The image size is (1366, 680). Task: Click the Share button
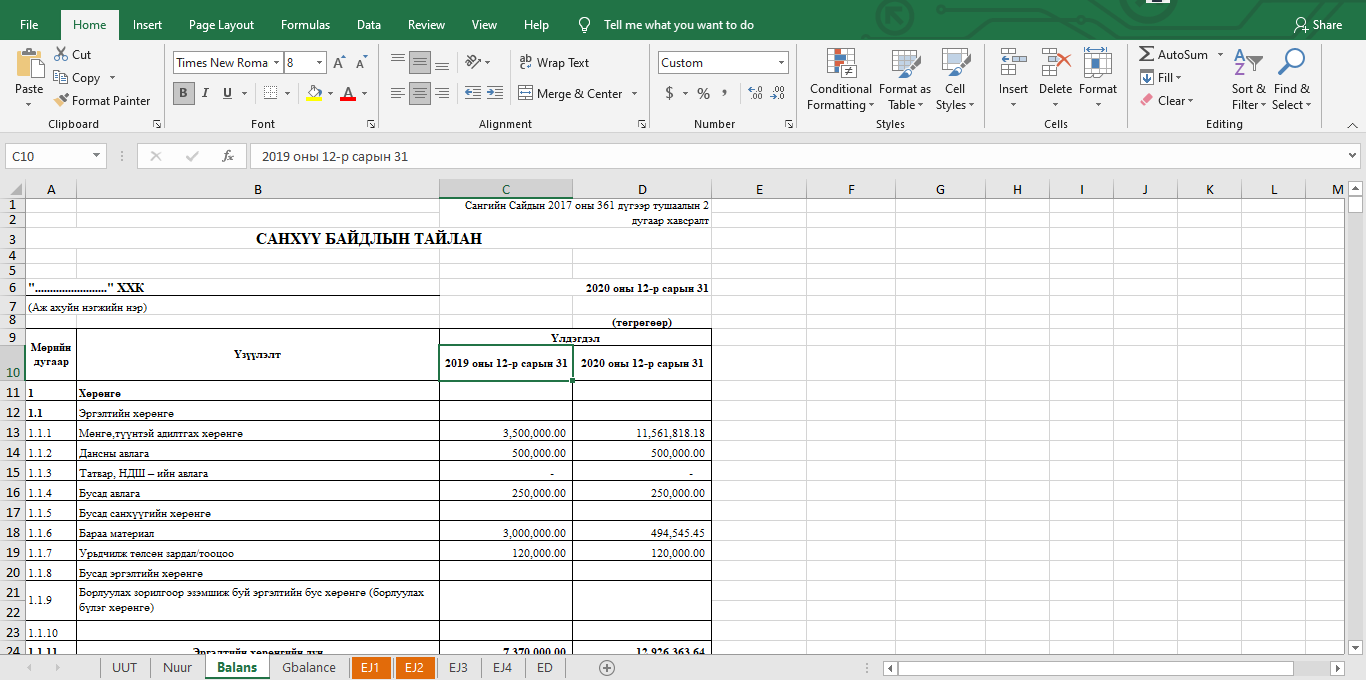point(1317,25)
